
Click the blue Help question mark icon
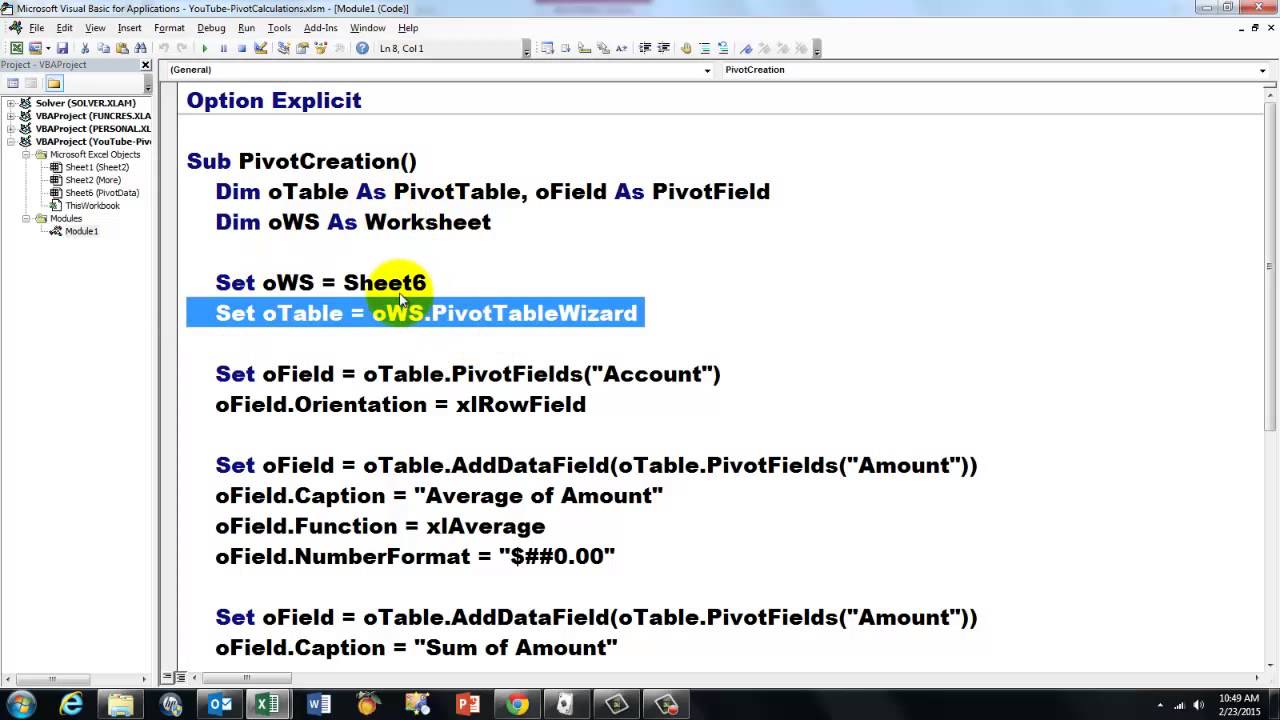coord(362,48)
